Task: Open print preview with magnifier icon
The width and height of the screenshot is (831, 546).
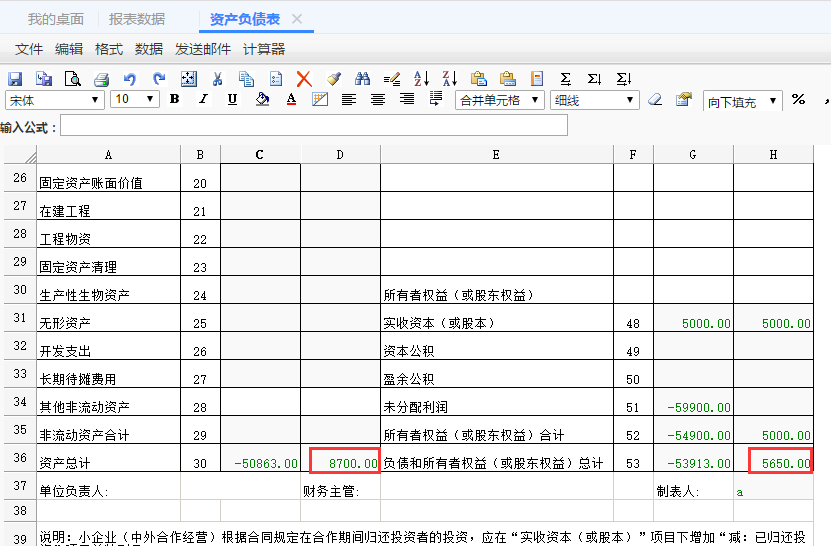Action: (72, 79)
